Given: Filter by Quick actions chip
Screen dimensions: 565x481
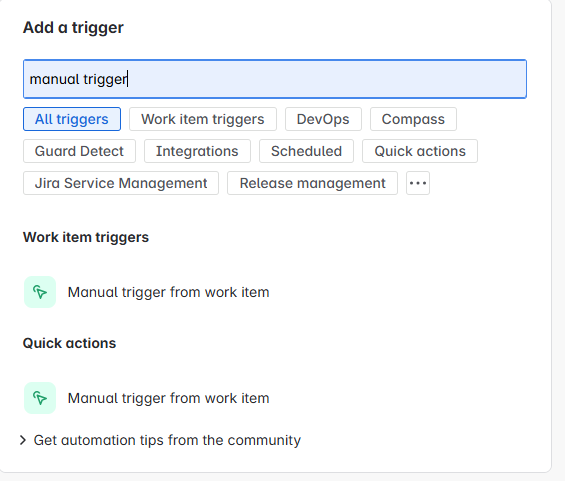Looking at the screenshot, I should [420, 151].
